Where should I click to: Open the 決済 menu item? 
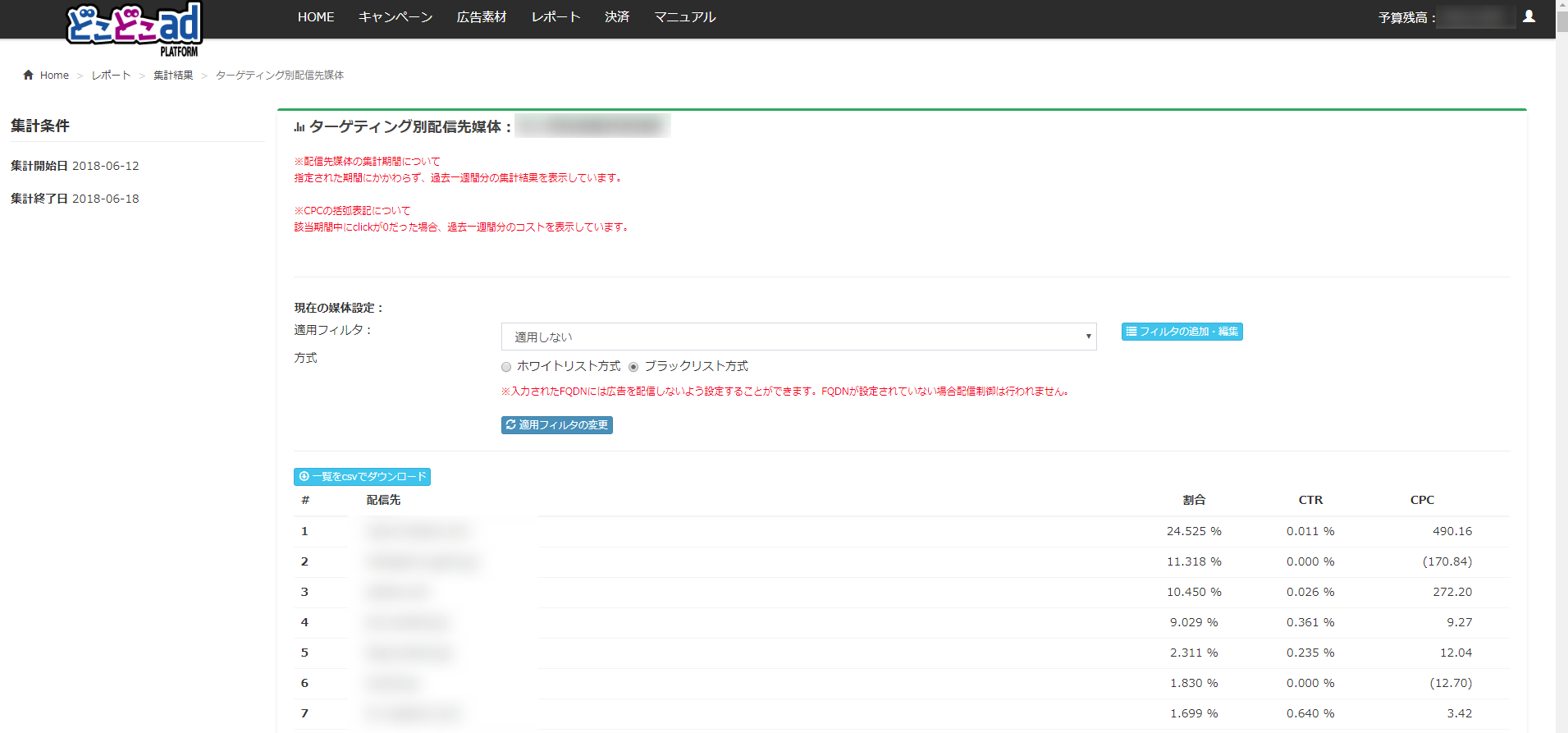pos(617,17)
